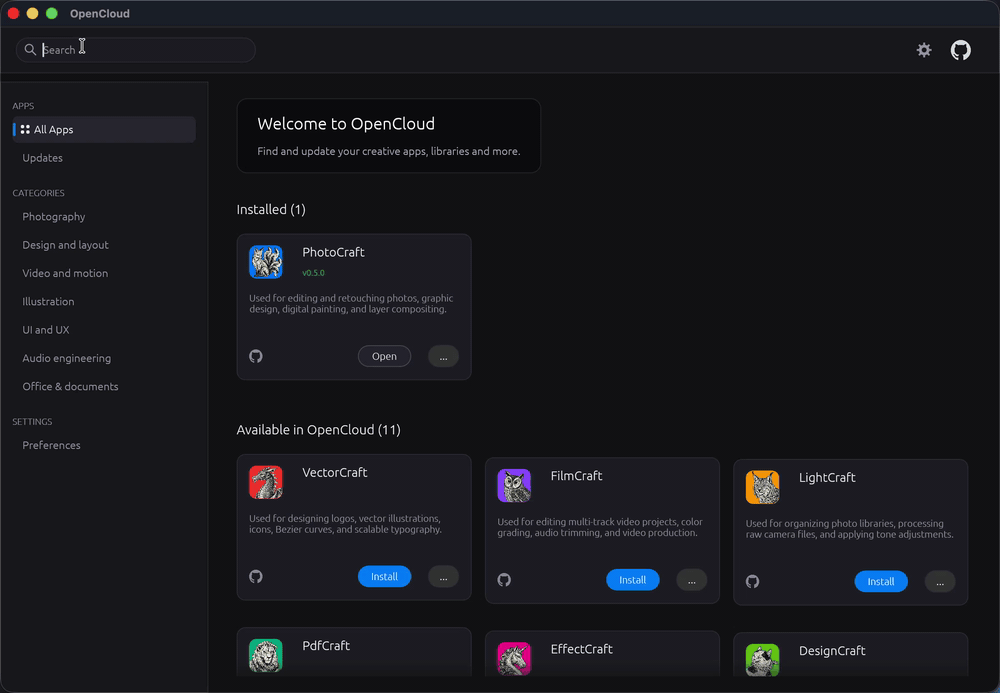This screenshot has width=1000, height=693.
Task: Open the PhotoCraft app
Action: (384, 356)
